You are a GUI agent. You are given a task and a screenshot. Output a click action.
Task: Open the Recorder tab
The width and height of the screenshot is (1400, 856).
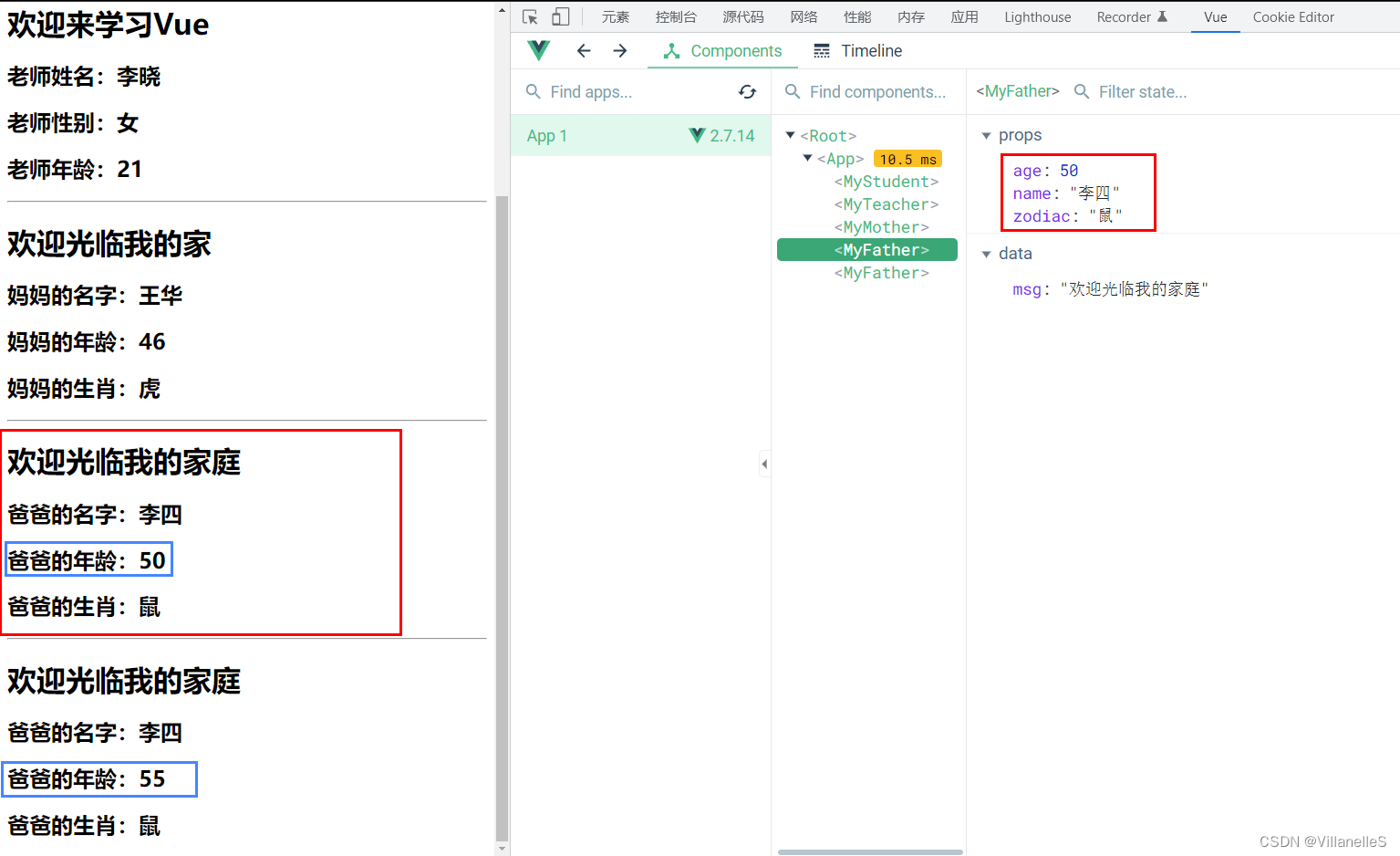pos(1124,16)
